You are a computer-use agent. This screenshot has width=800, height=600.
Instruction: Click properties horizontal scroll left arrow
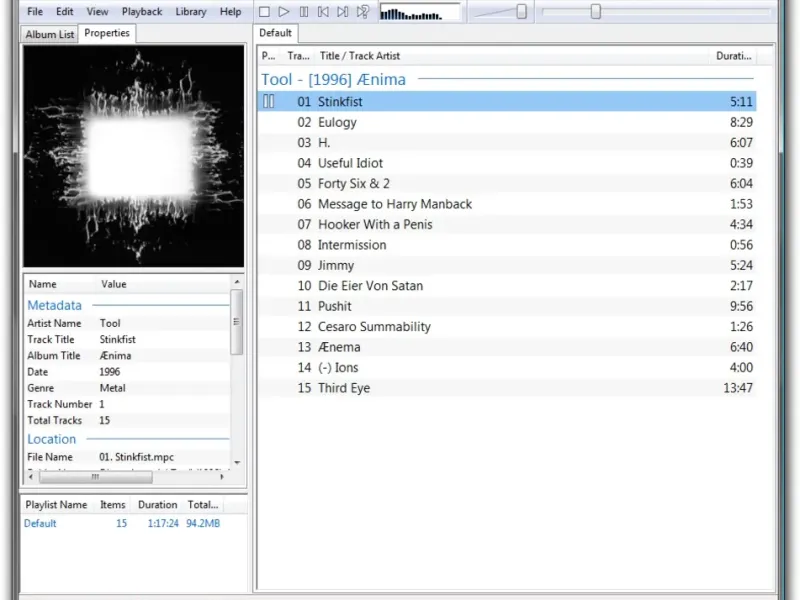(31, 477)
